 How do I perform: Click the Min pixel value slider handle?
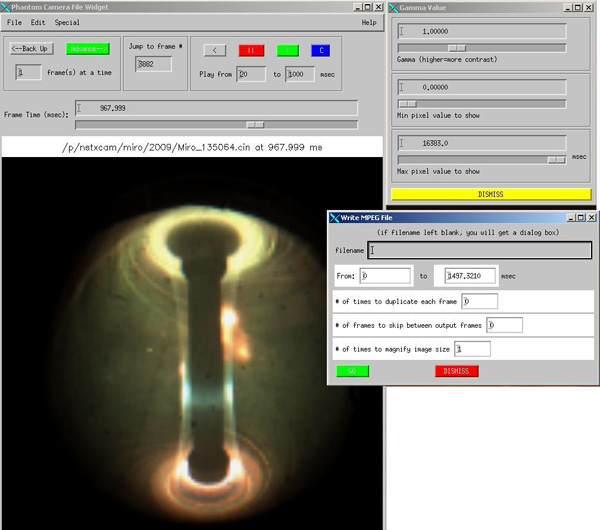407,103
